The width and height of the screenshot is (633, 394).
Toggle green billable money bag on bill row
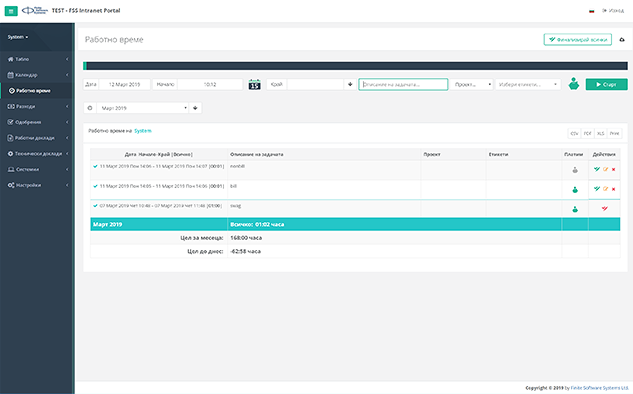[575, 189]
